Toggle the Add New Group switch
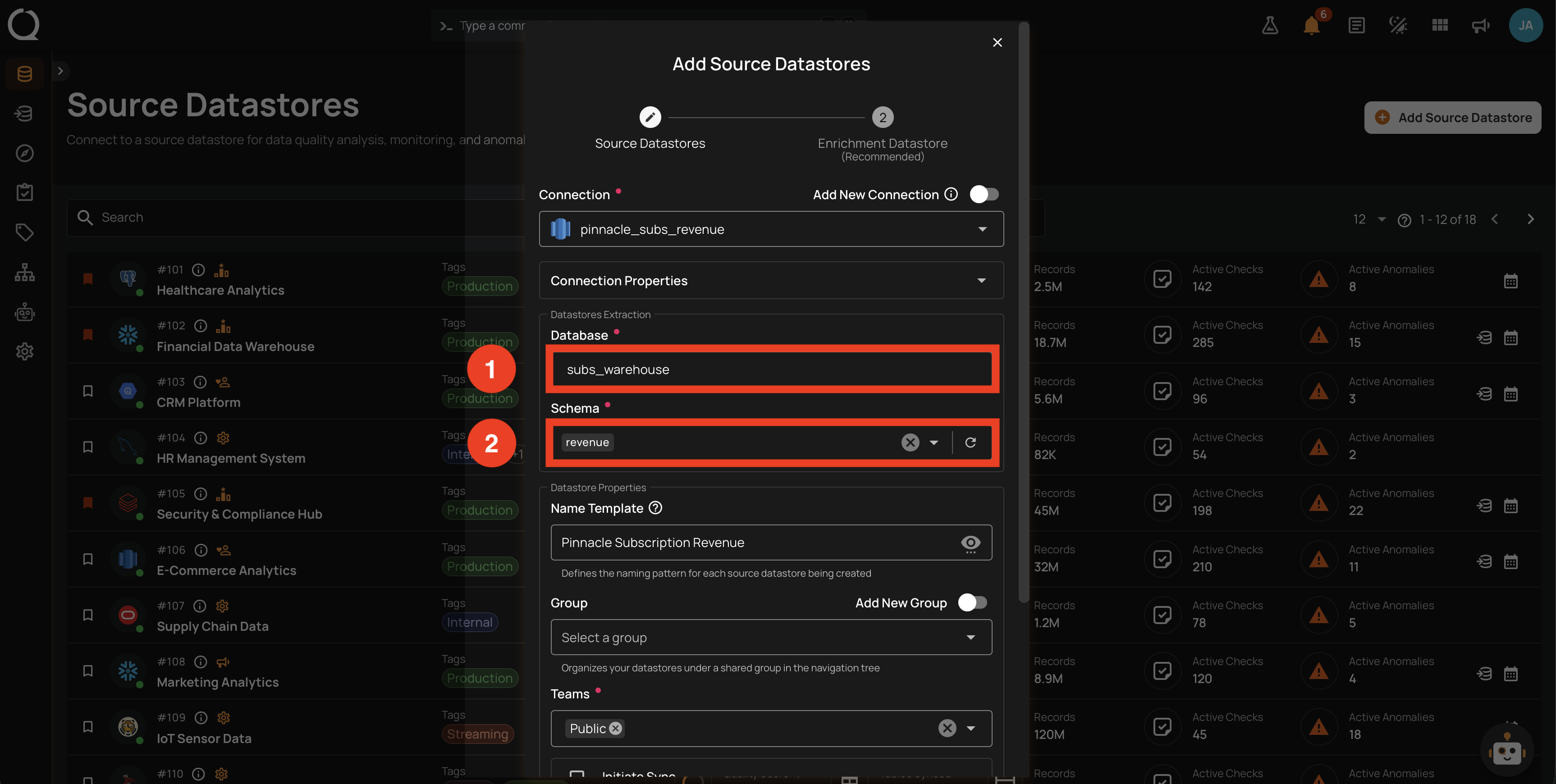Viewport: 1556px width, 784px height. tap(973, 602)
